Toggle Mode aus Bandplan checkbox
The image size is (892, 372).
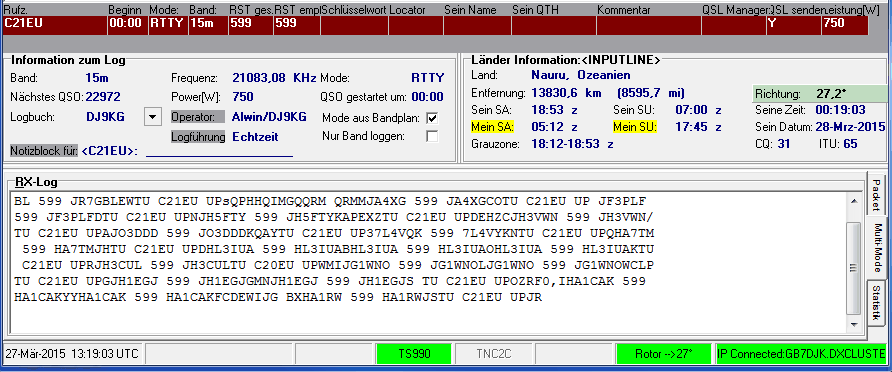tap(432, 118)
